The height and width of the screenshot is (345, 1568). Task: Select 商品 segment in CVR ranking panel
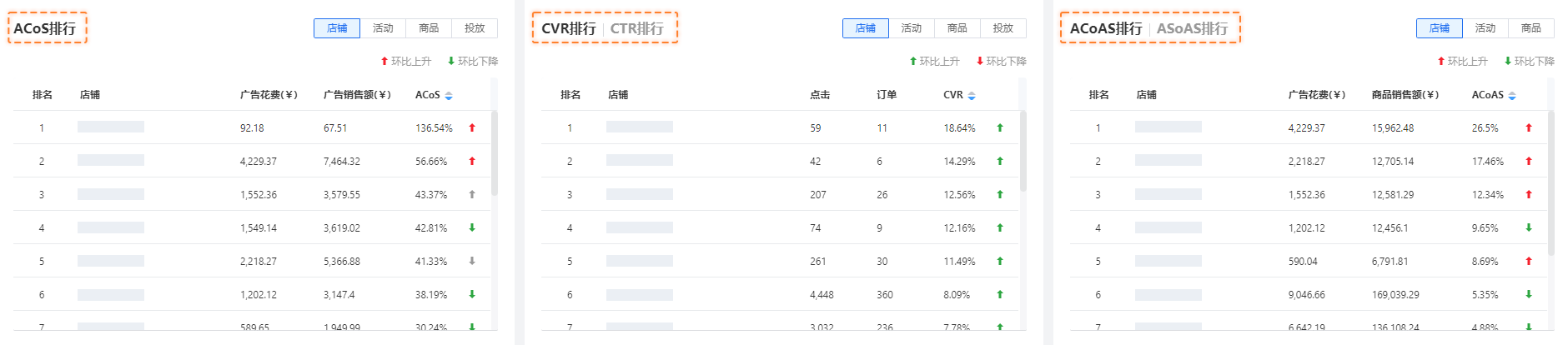click(957, 28)
